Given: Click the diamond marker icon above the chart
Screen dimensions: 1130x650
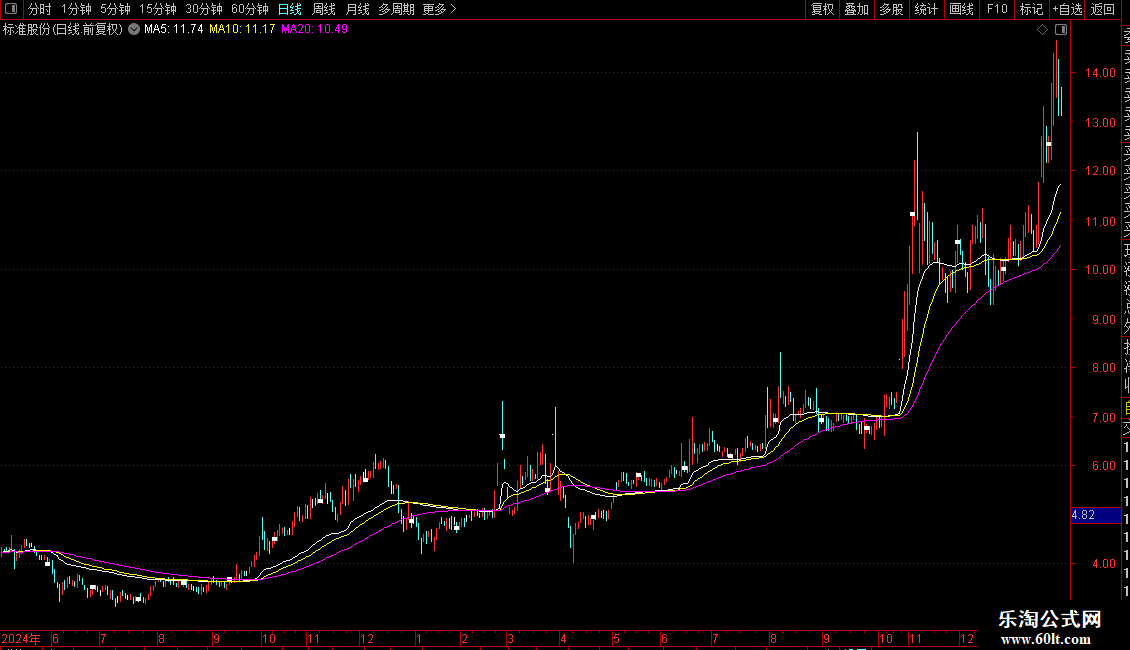Looking at the screenshot, I should (x=1042, y=30).
